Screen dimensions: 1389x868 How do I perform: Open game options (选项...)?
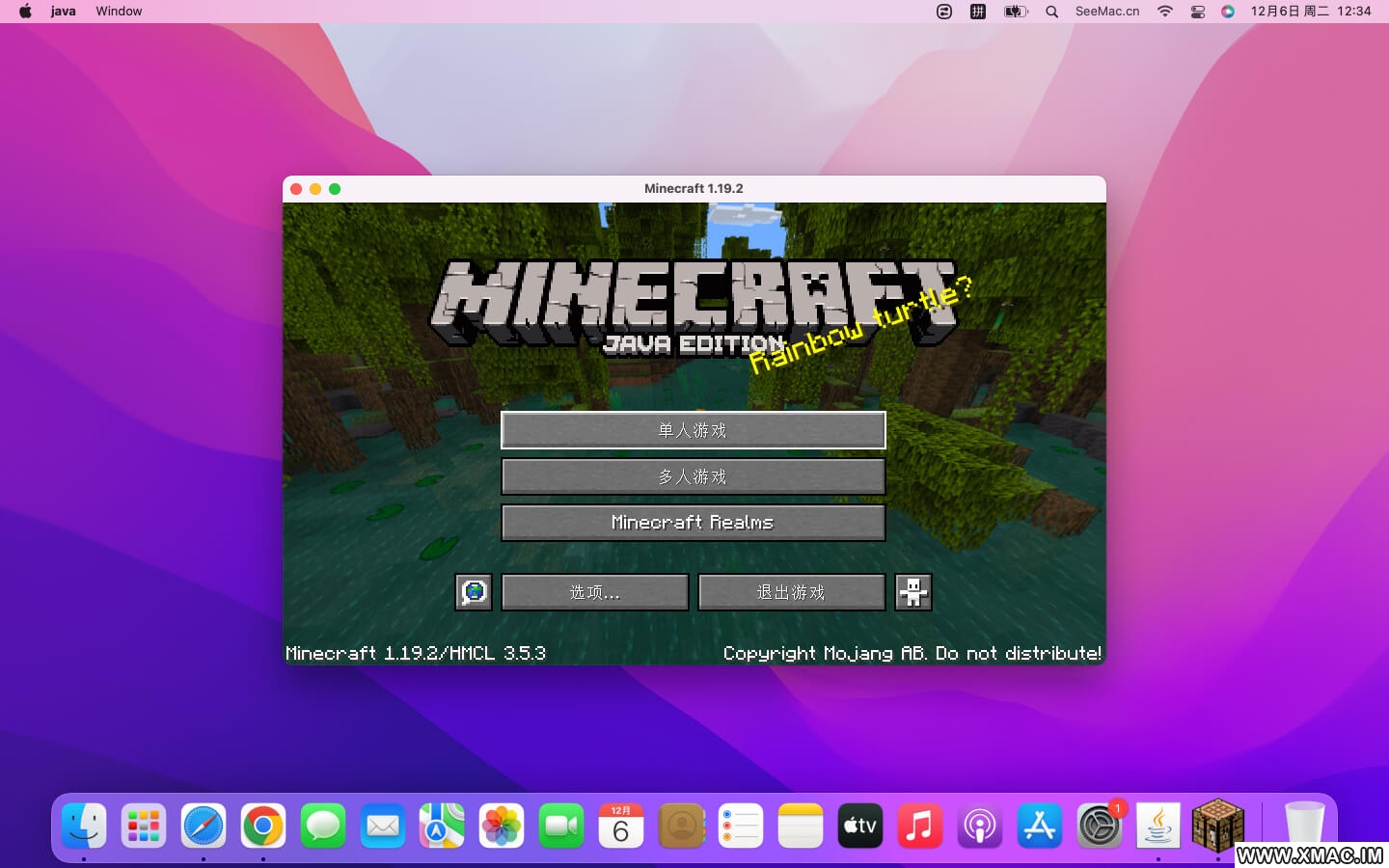[595, 592]
